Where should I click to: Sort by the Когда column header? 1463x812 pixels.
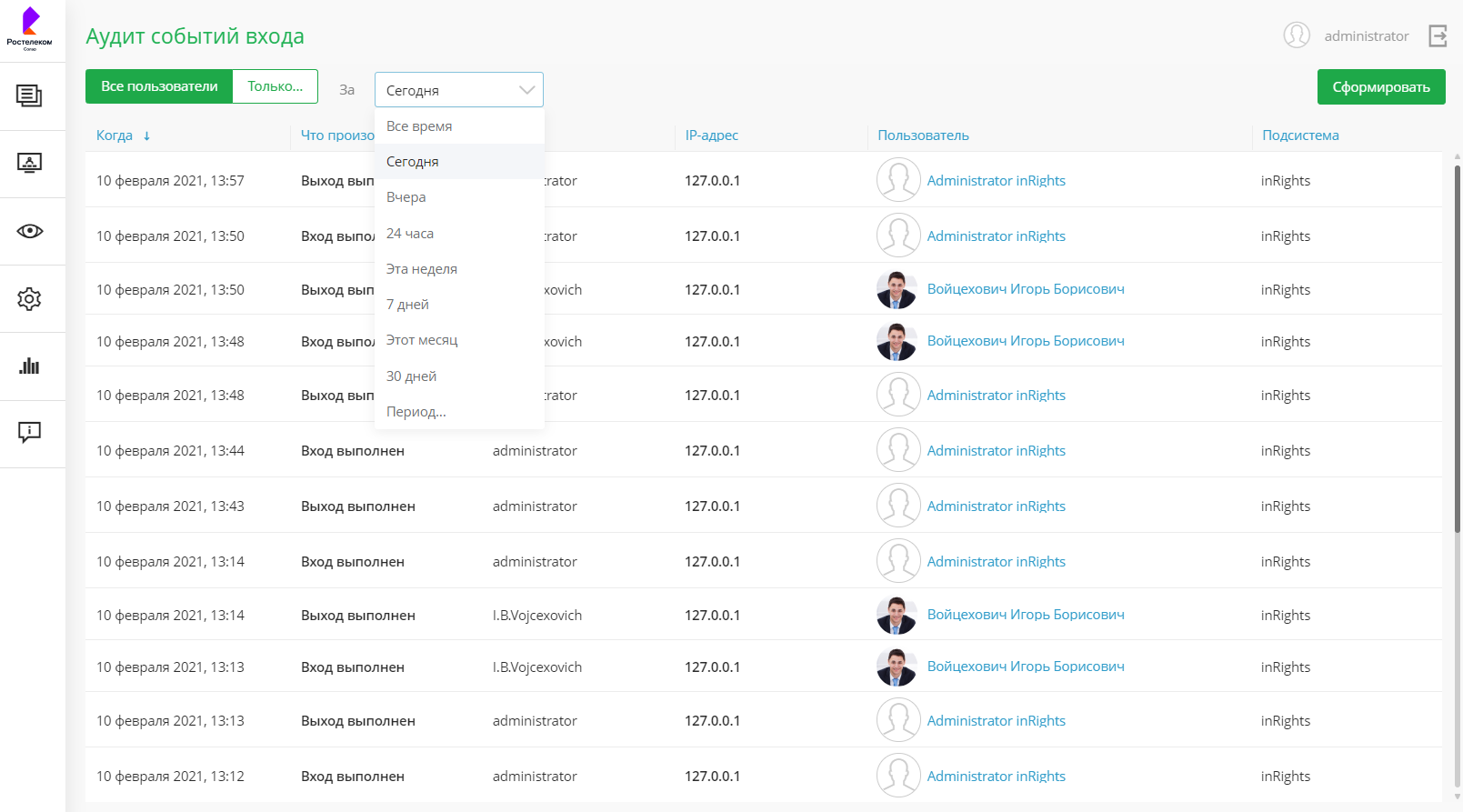[115, 135]
